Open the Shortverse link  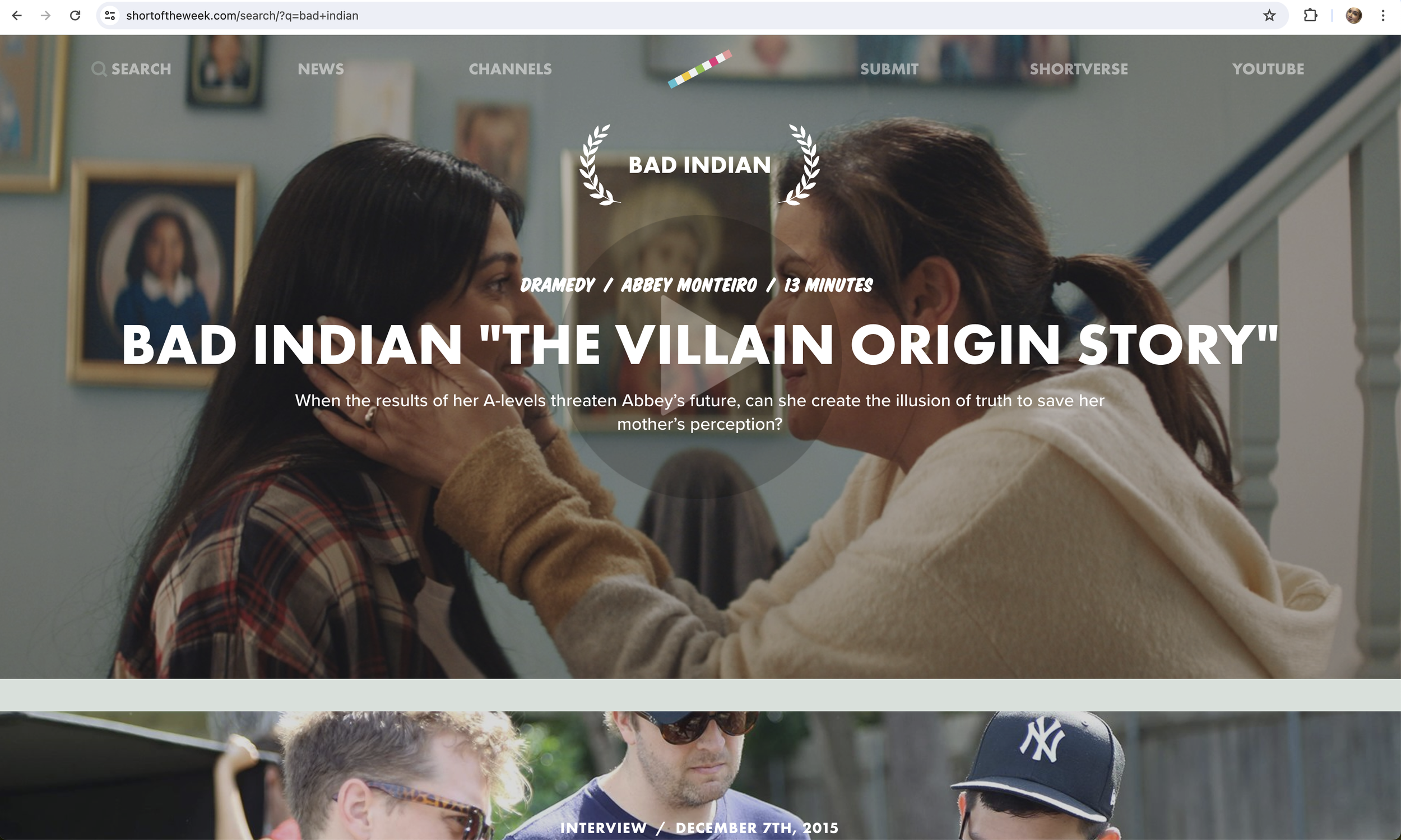click(x=1078, y=69)
